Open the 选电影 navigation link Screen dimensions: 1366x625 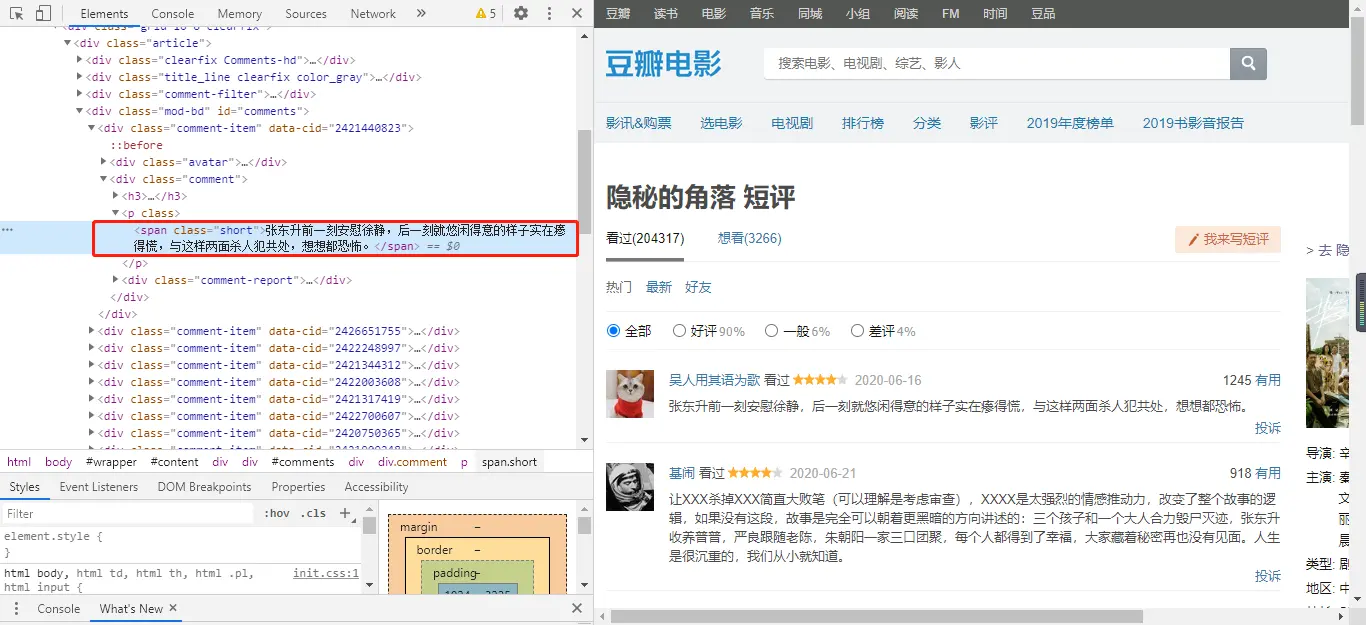point(721,123)
